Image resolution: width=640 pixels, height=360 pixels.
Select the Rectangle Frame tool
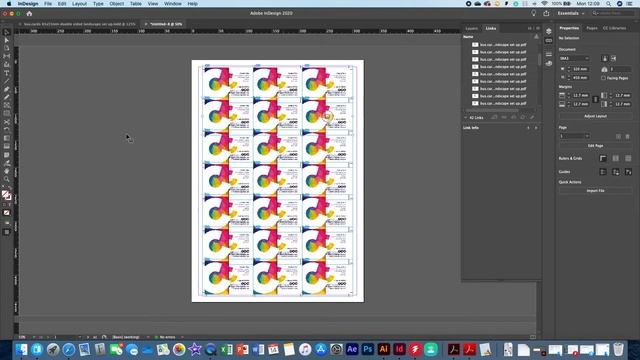pos(7,105)
